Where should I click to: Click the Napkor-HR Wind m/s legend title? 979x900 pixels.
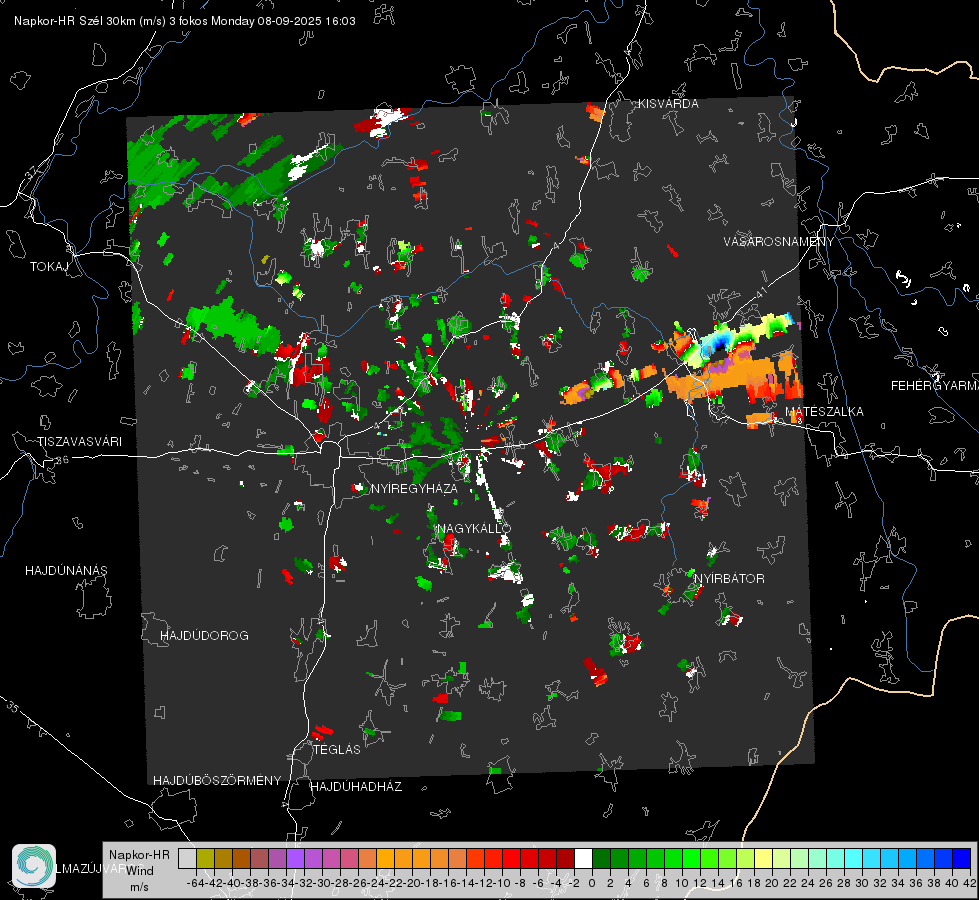point(139,870)
